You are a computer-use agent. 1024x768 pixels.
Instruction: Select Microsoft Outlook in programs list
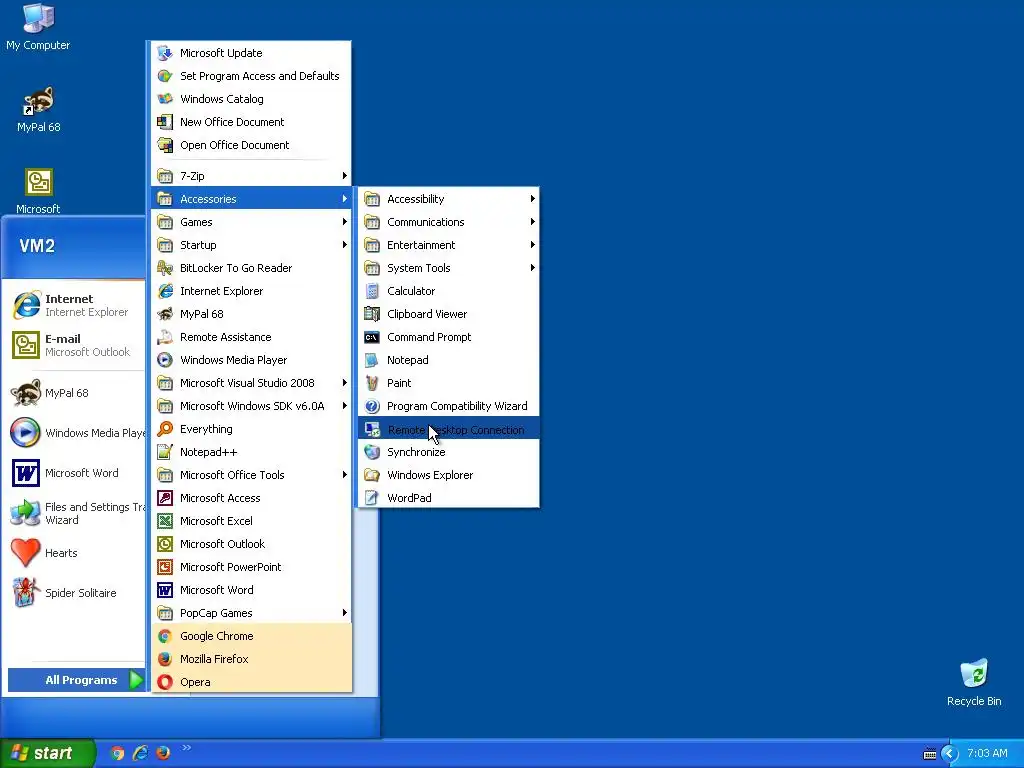point(251,544)
